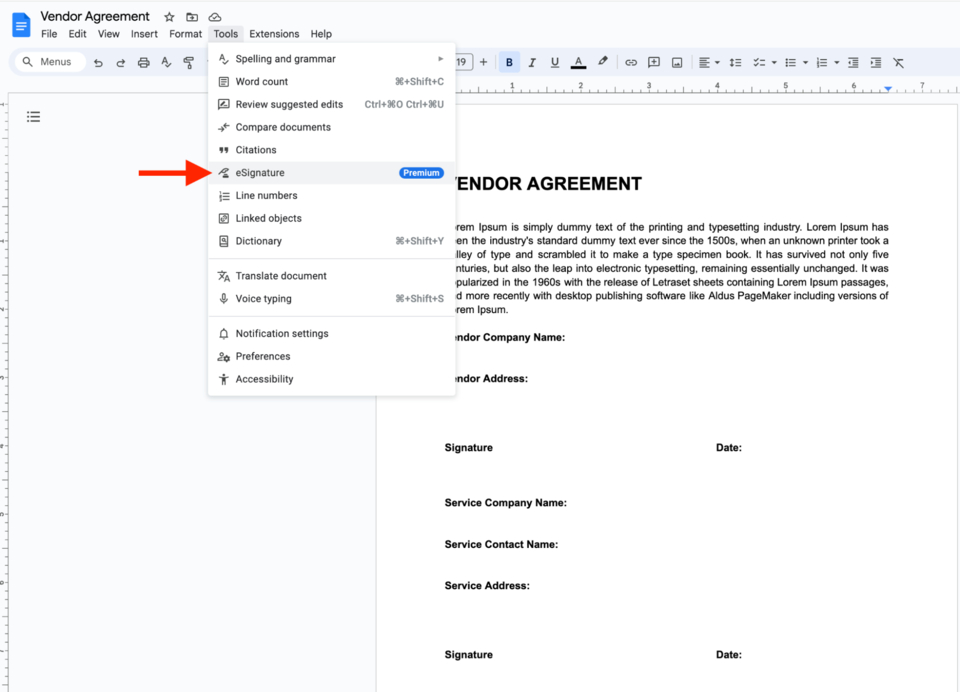960x692 pixels.
Task: Open bulleted list dropdown arrow
Action: pyautogui.click(x=805, y=62)
